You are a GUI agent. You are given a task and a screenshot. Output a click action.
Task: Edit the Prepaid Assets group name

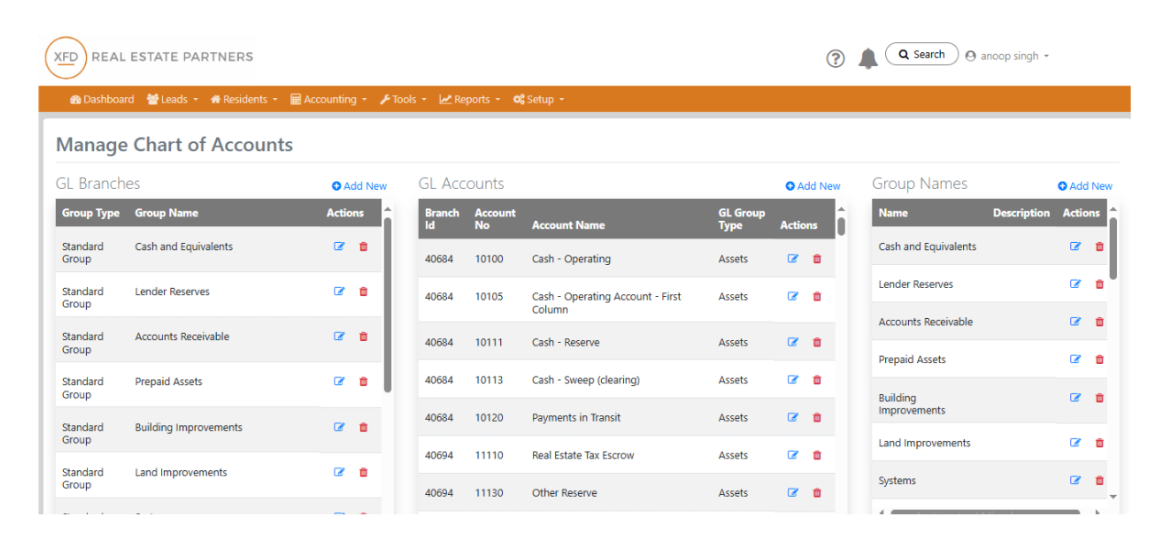point(1075,360)
